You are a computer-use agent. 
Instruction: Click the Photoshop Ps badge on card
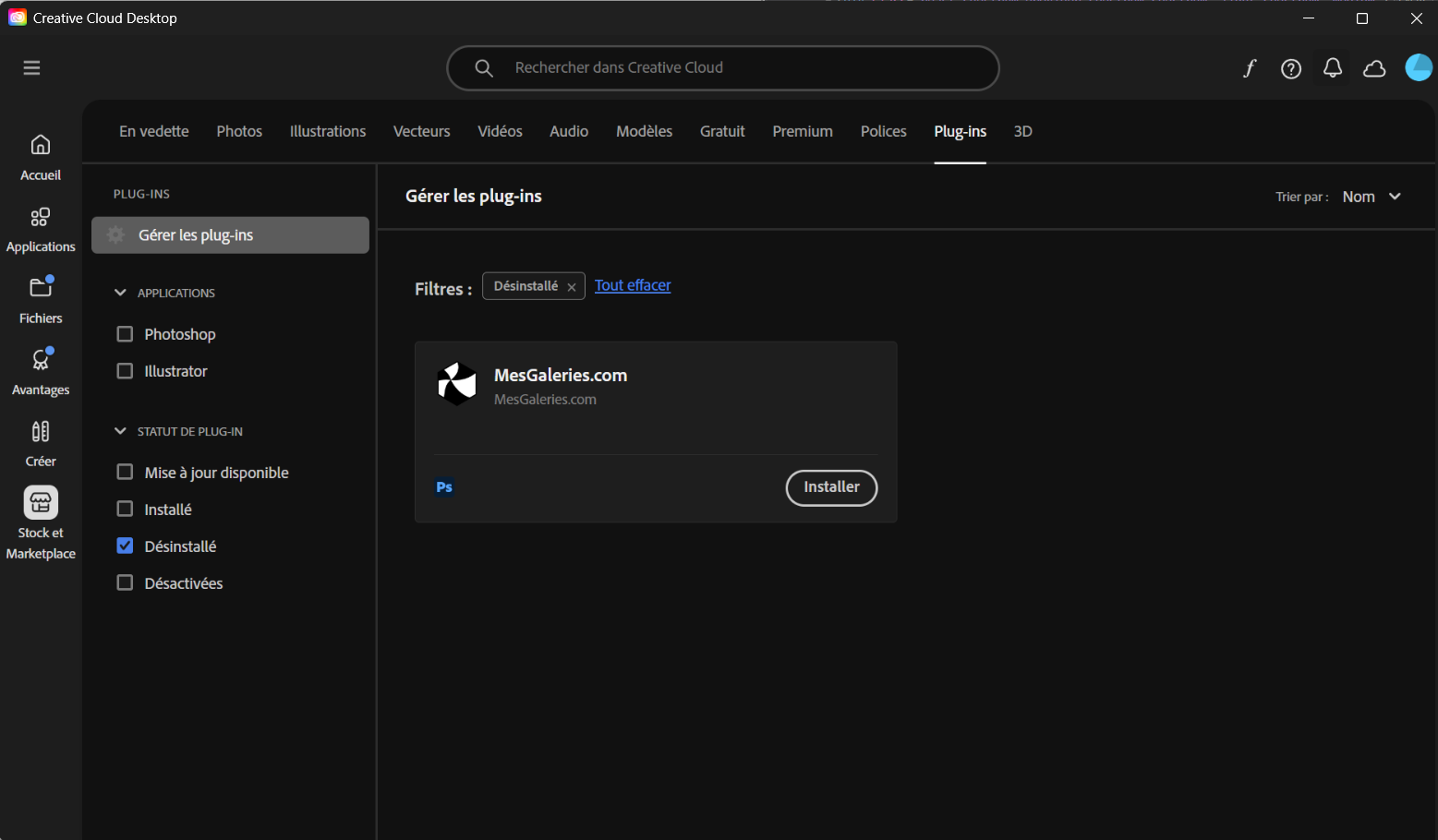click(x=444, y=487)
